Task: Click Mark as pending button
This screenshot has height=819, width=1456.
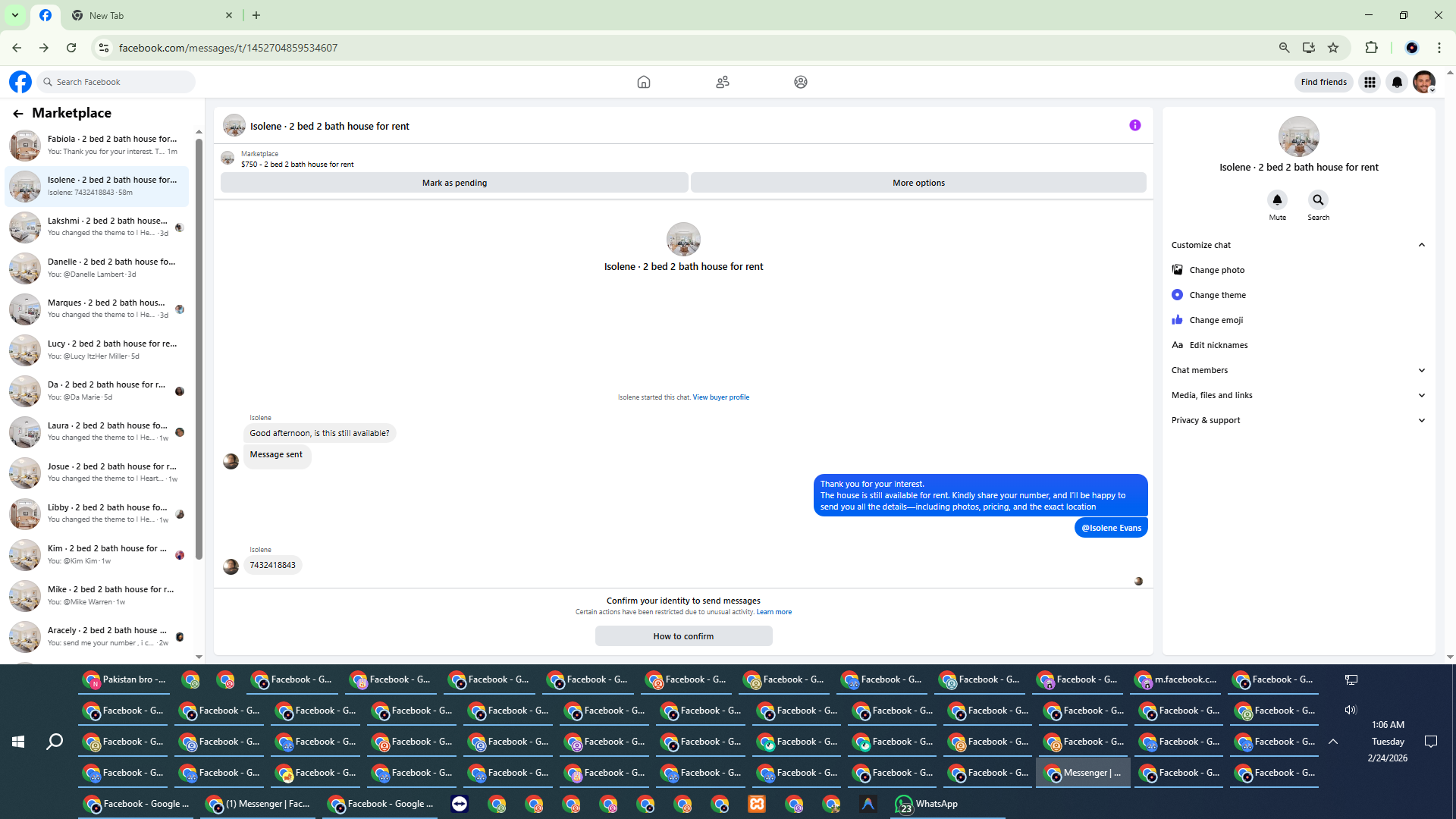Action: (454, 183)
